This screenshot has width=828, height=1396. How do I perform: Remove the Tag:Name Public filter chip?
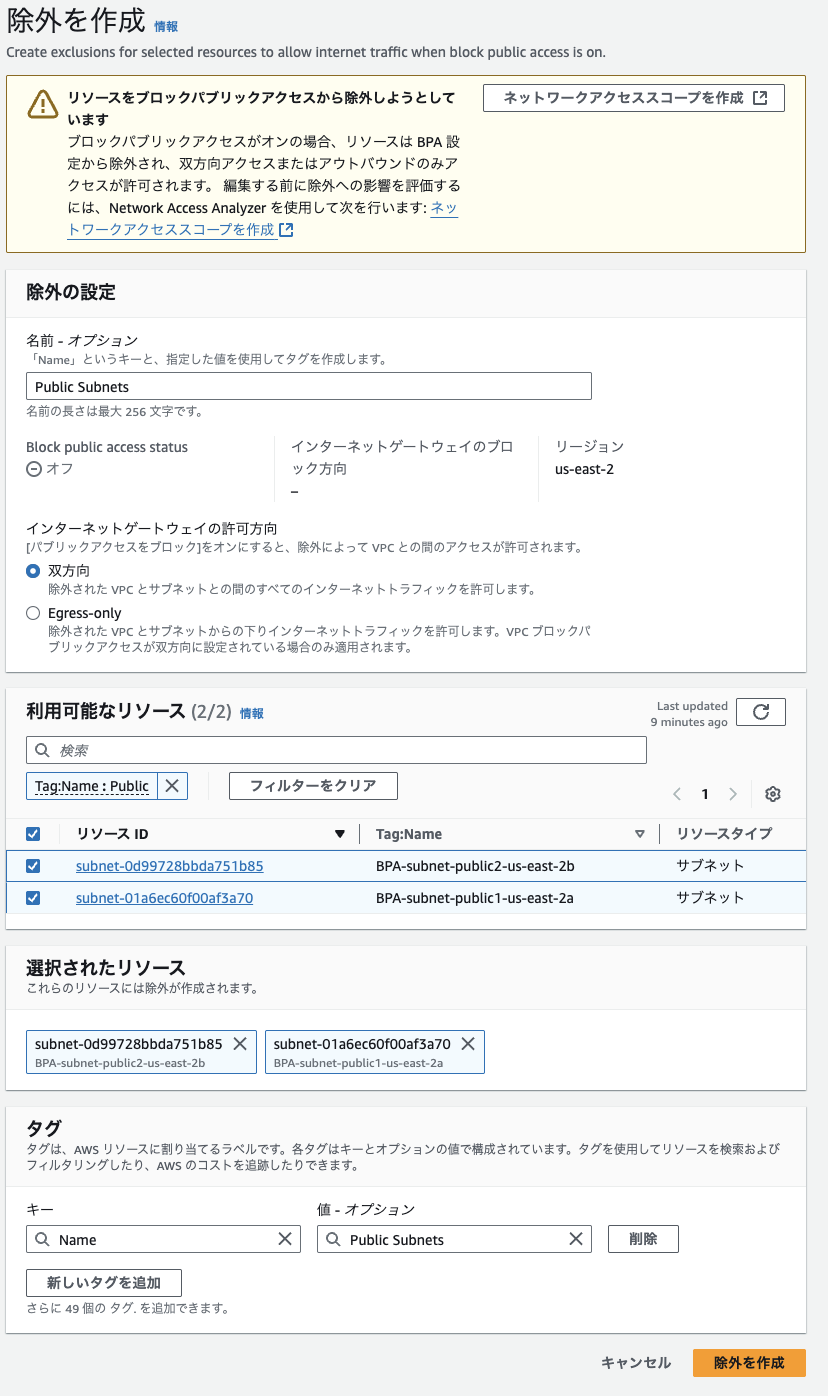pos(174,785)
